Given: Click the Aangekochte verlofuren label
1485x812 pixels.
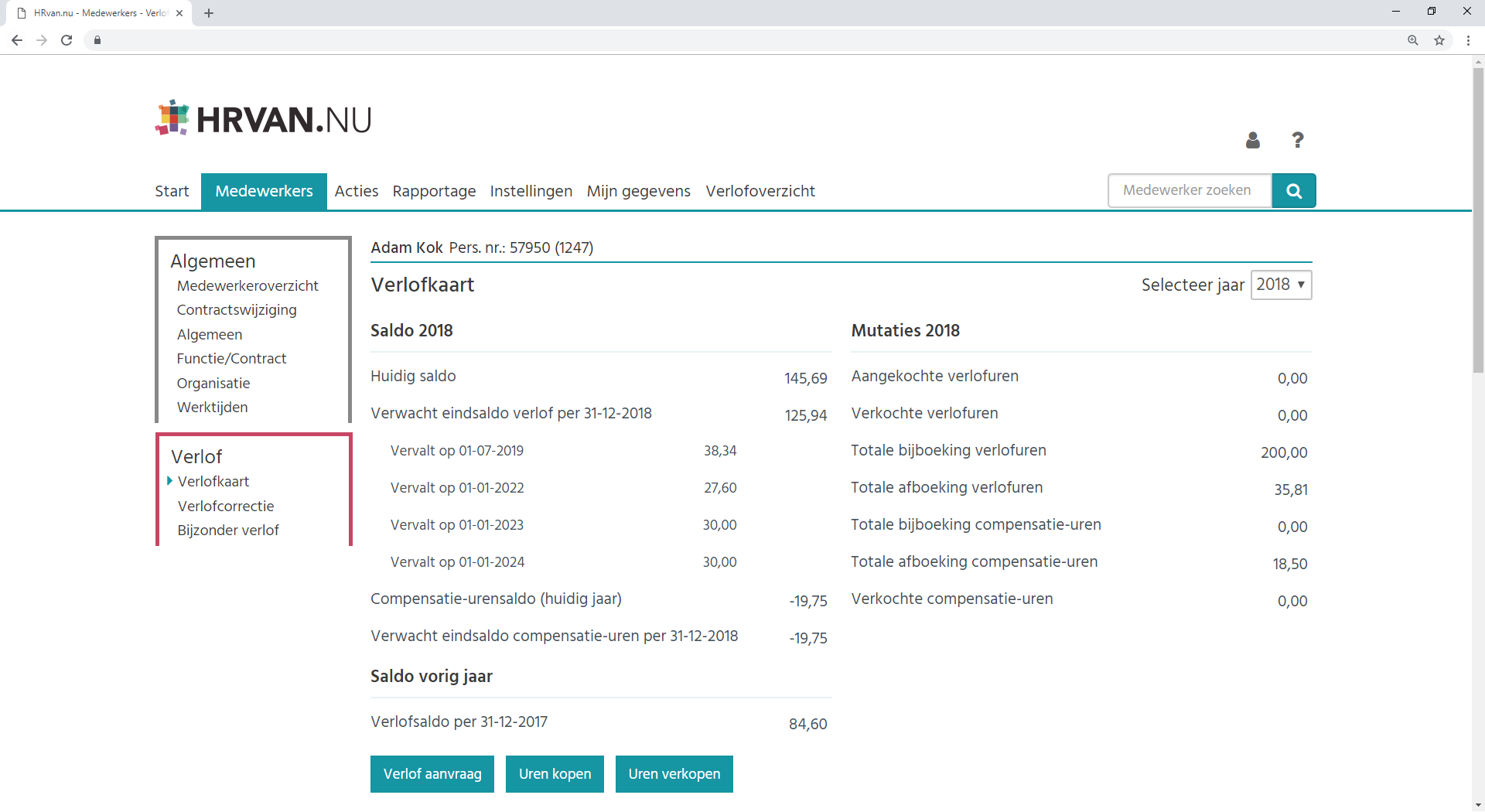Looking at the screenshot, I should 934,377.
